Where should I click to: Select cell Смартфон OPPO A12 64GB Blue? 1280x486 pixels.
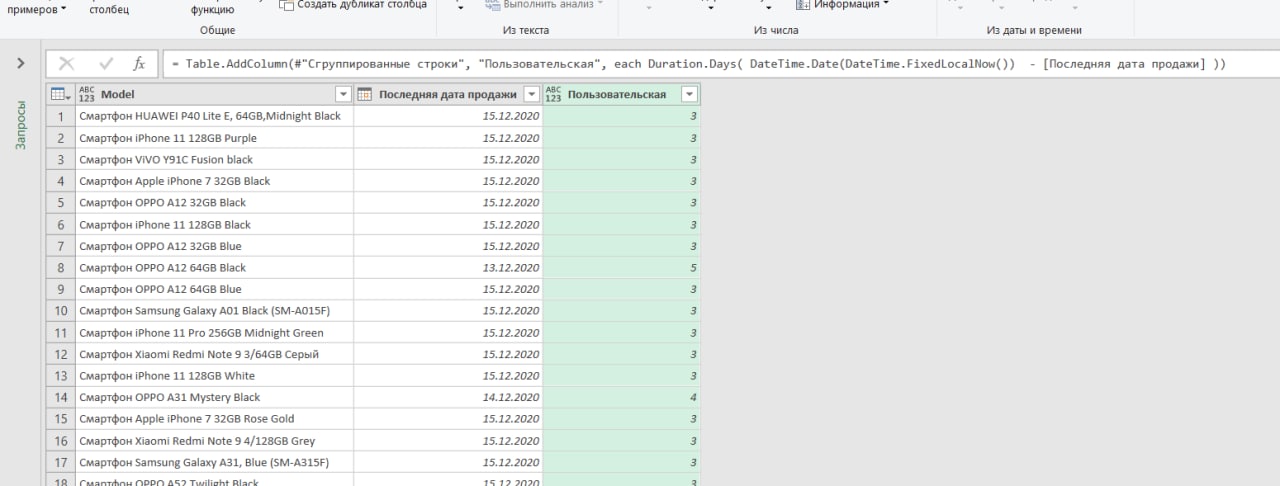tap(213, 290)
